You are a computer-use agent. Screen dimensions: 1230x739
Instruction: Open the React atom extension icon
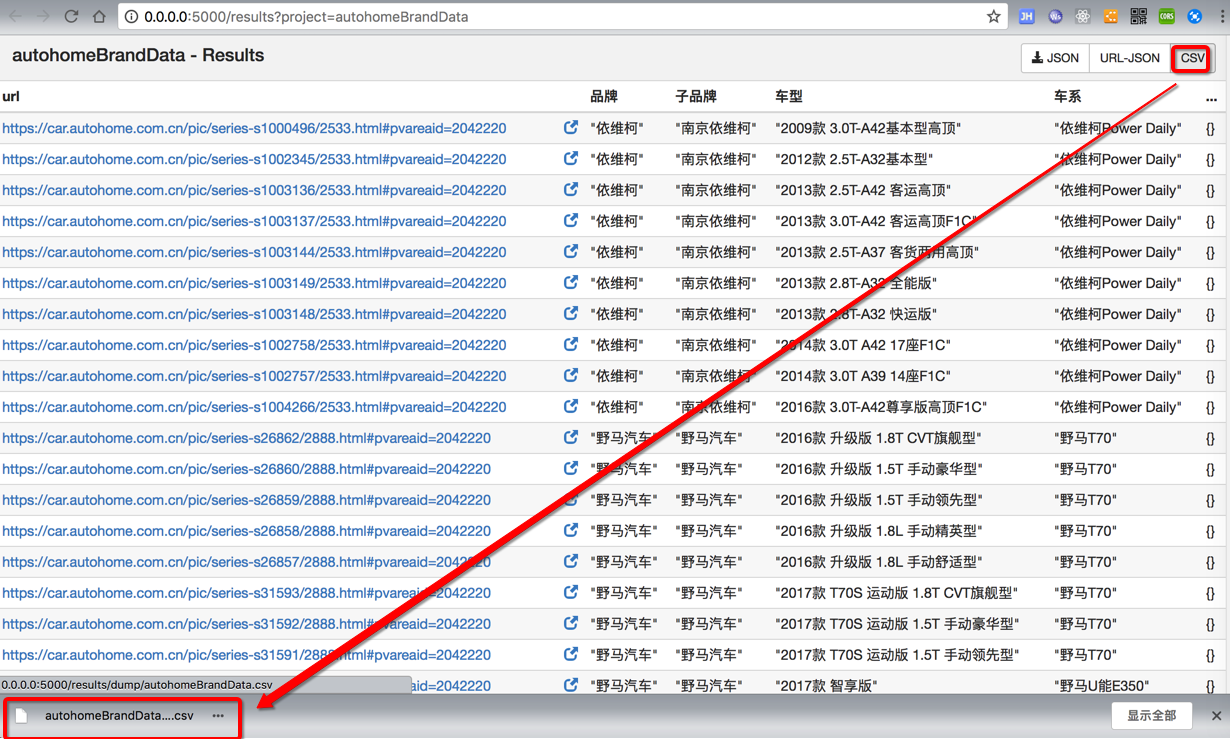click(x=1083, y=16)
